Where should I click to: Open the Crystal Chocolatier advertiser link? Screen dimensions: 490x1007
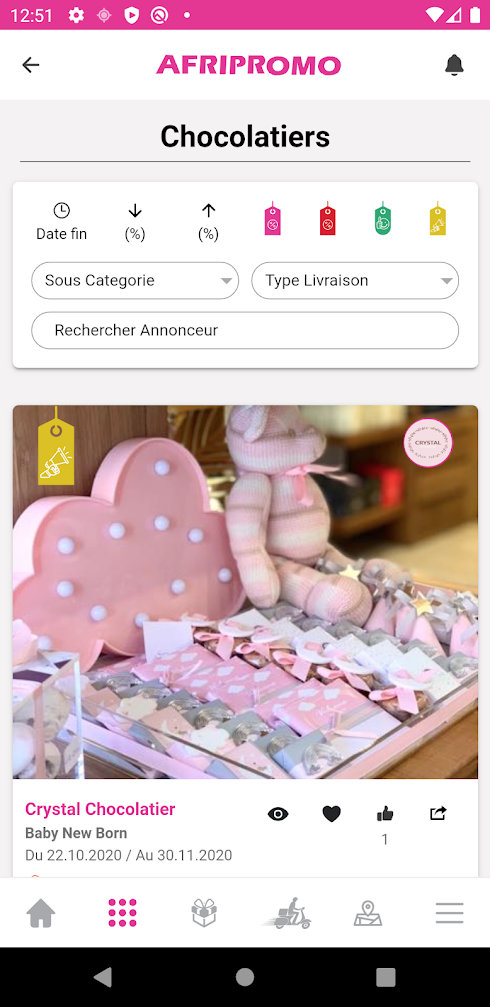point(100,809)
